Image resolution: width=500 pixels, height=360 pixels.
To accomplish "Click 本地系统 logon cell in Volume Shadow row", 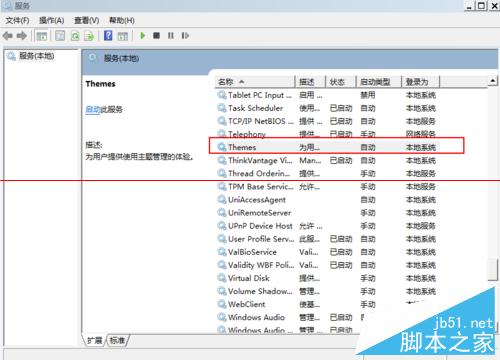I will click(421, 291).
